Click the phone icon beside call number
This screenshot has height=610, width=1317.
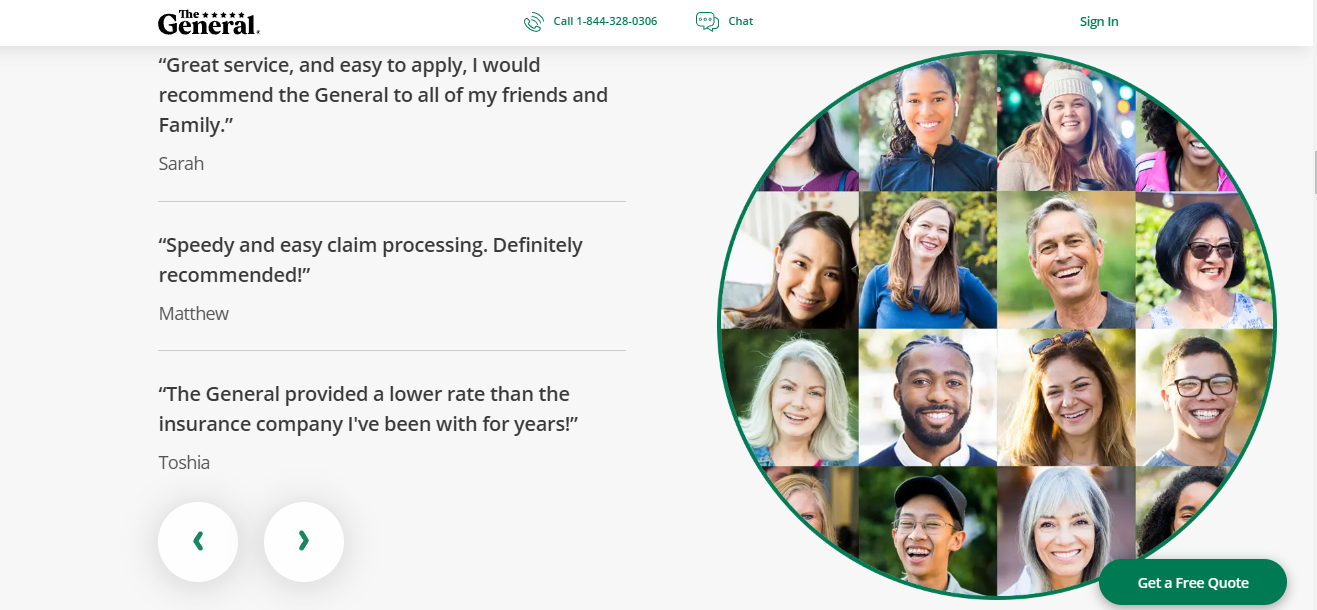534,22
